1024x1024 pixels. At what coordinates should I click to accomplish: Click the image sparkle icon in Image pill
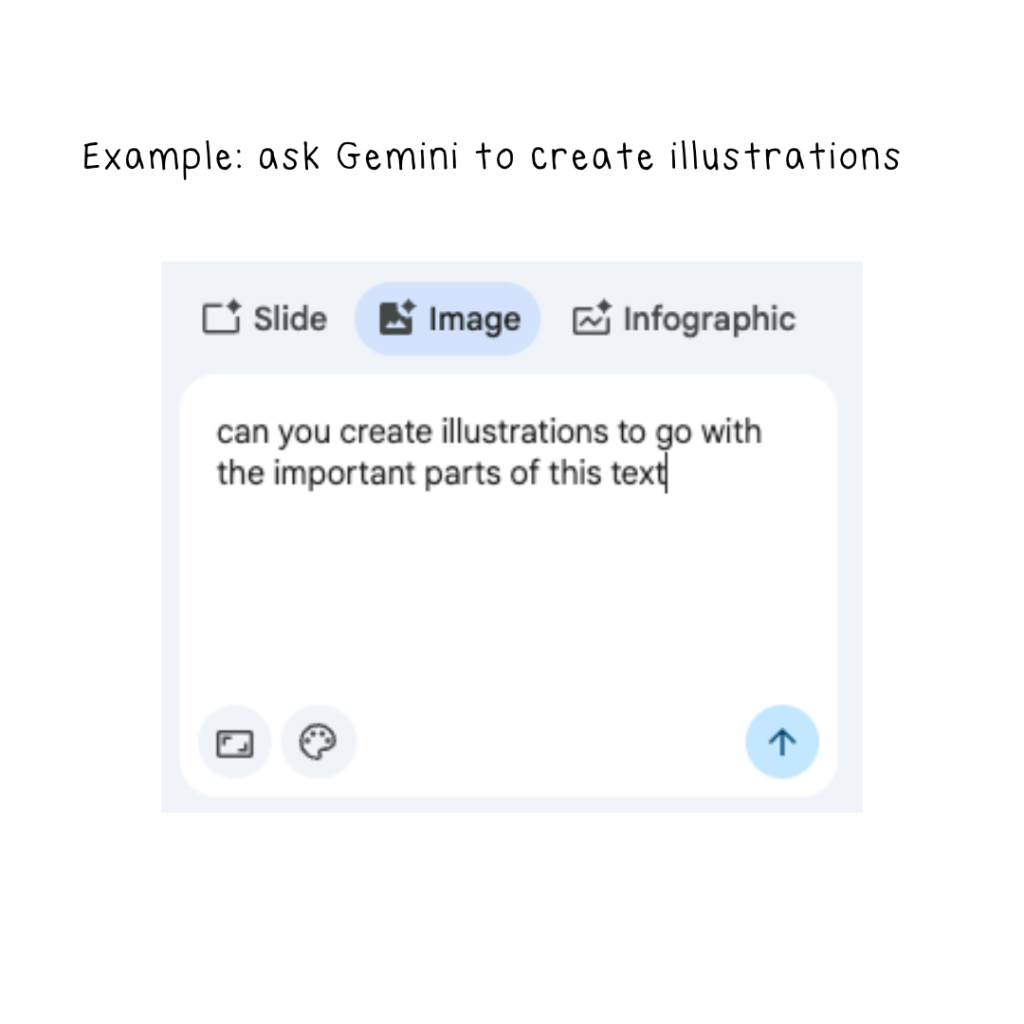398,318
